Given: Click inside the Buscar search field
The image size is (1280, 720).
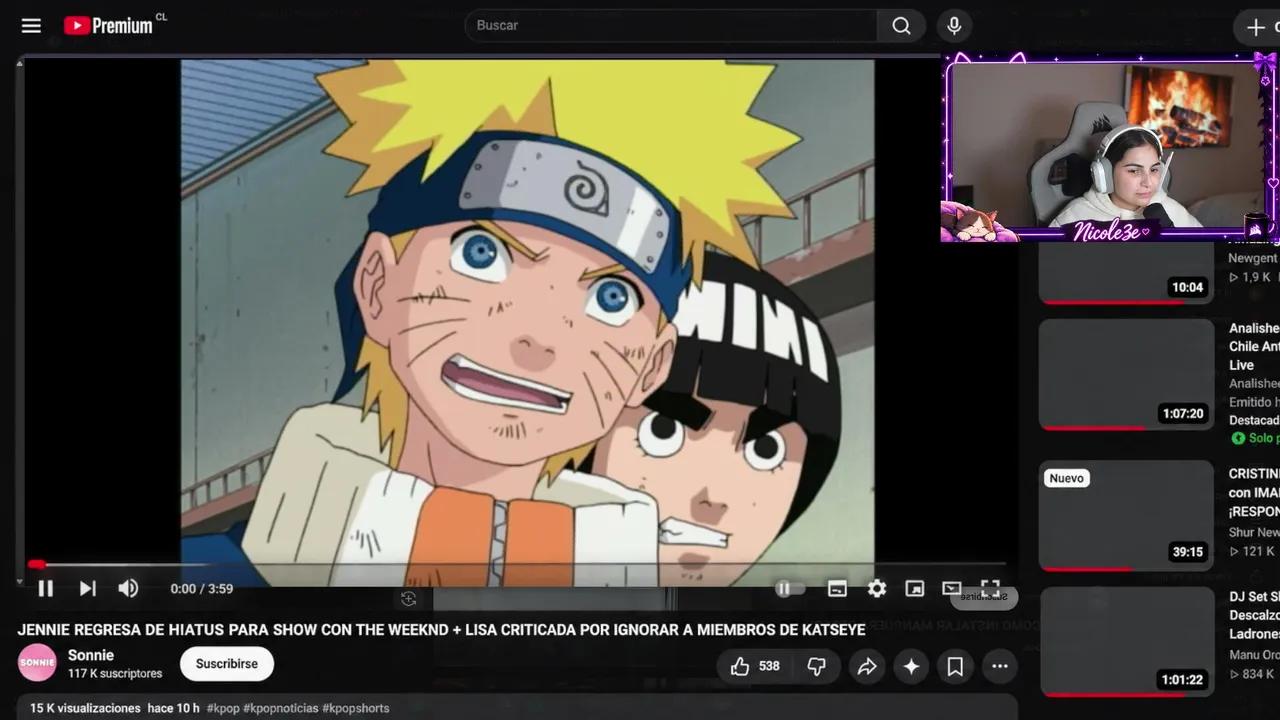Looking at the screenshot, I should 670,26.
